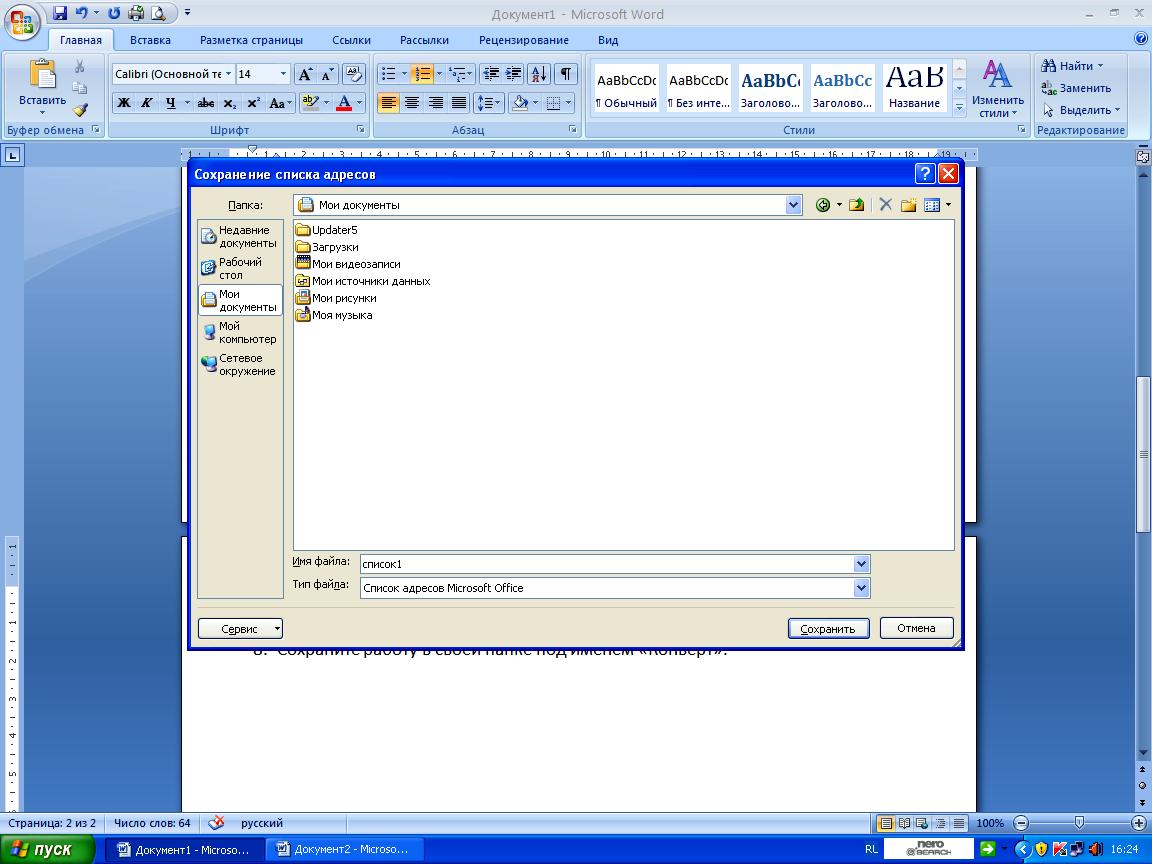Select the Название style thumbnail
The width and height of the screenshot is (1152, 864).
tap(914, 88)
